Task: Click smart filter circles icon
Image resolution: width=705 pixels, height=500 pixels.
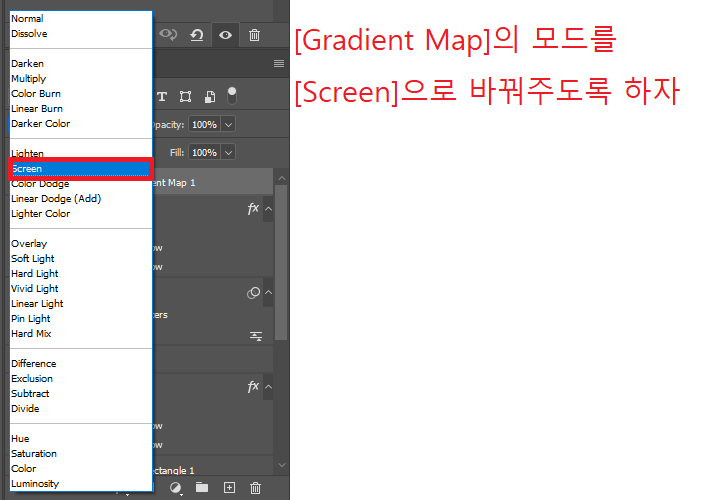Action: coord(254,293)
